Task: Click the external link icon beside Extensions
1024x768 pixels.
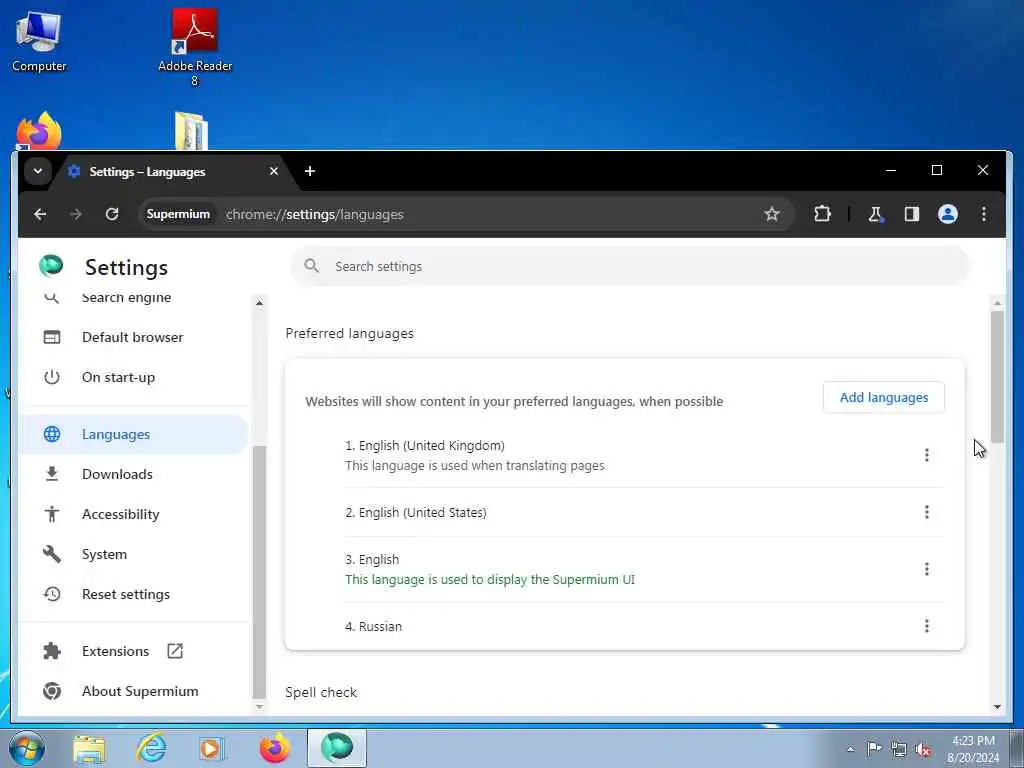Action: pyautogui.click(x=175, y=651)
